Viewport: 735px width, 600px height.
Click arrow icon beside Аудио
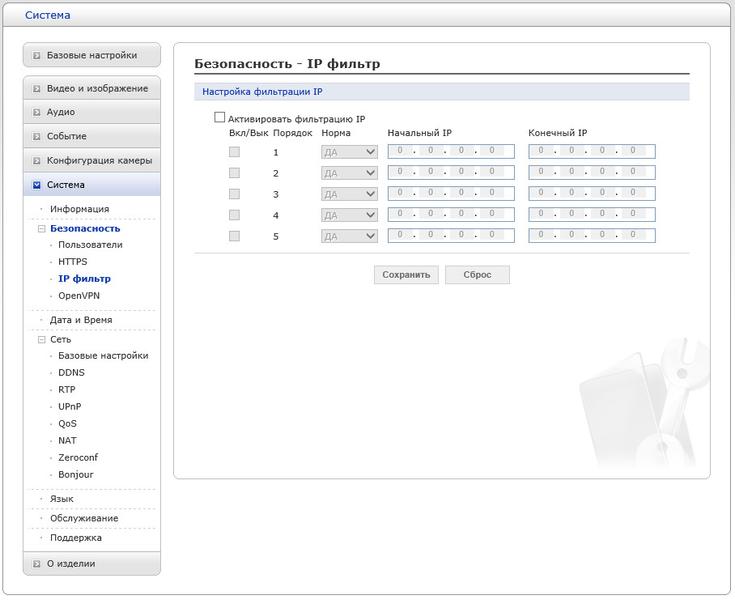[x=36, y=112]
